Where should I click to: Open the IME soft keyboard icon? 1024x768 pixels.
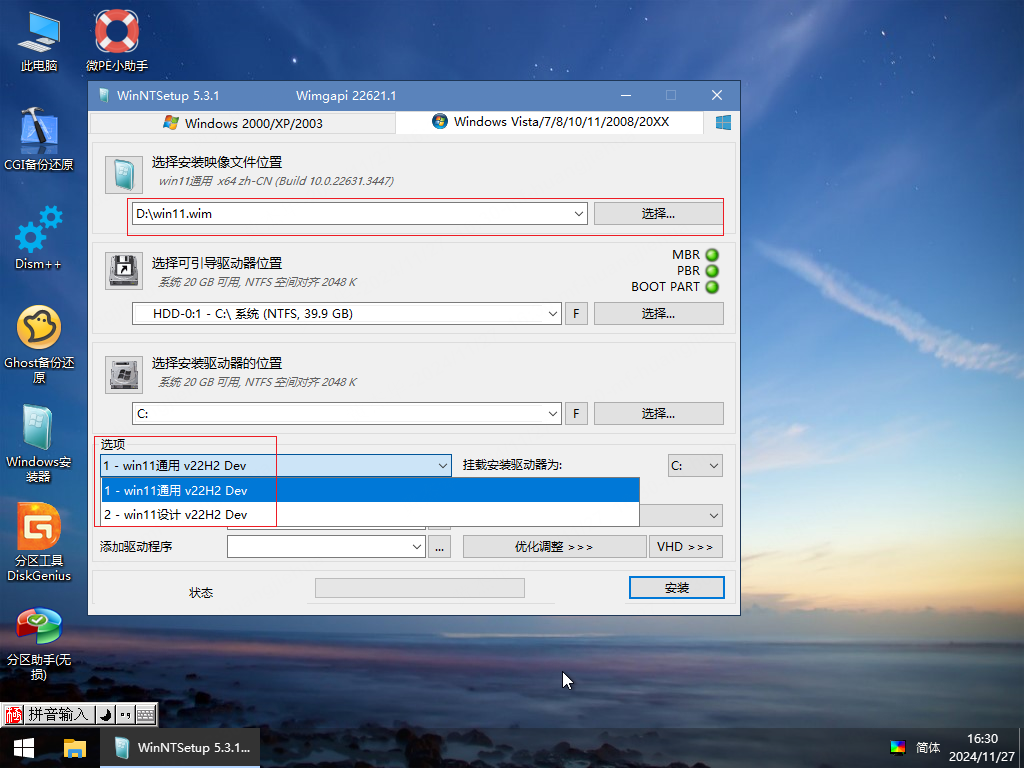click(146, 714)
